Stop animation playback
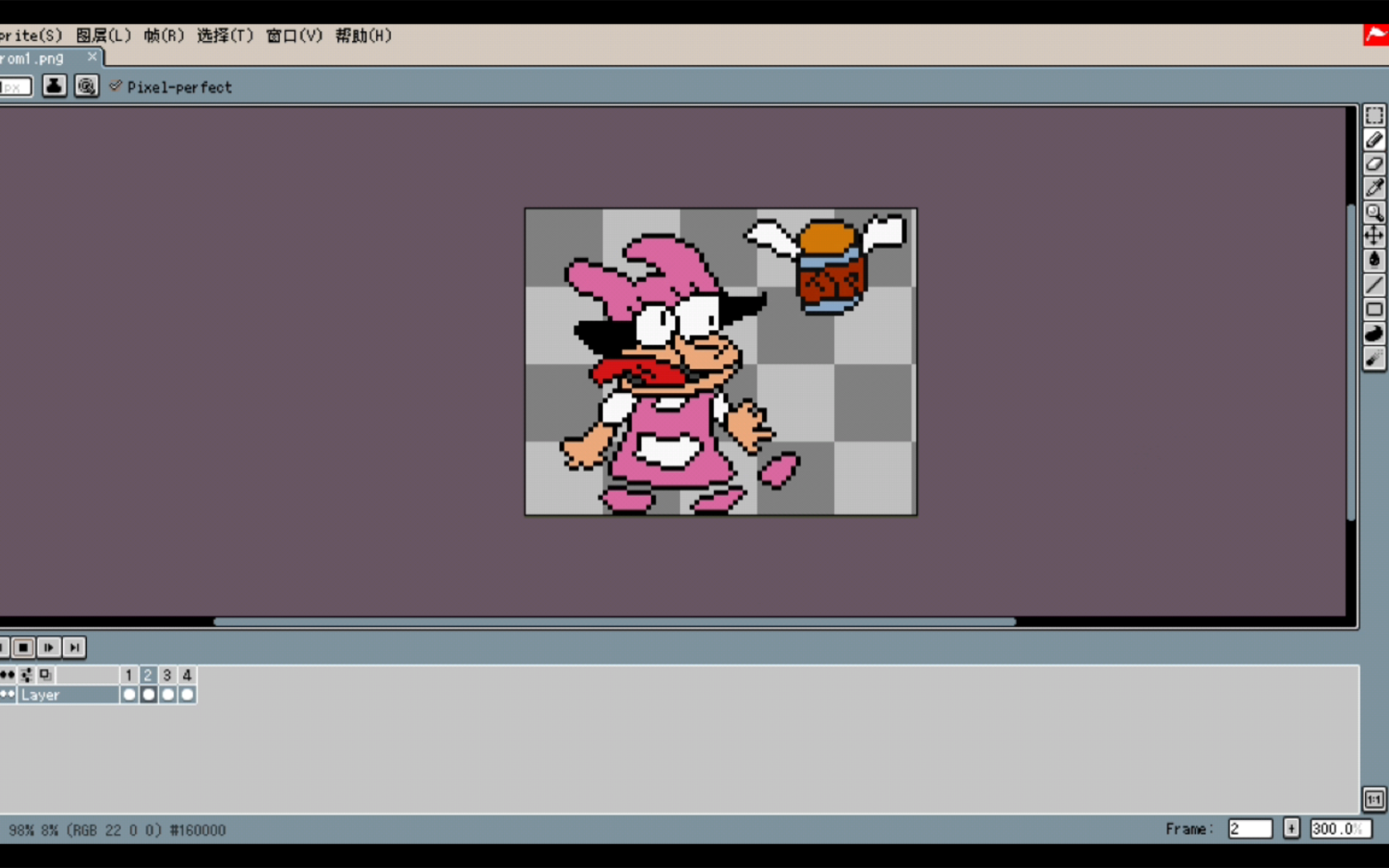The image size is (1389, 868). tap(23, 647)
